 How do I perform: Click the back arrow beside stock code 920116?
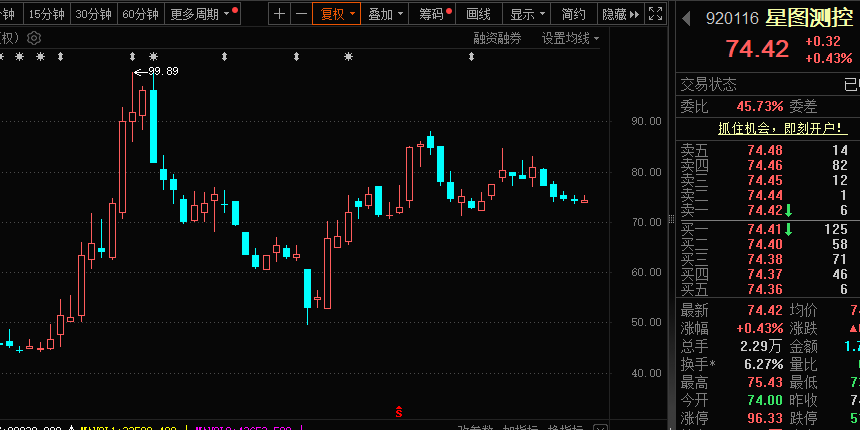pos(686,18)
